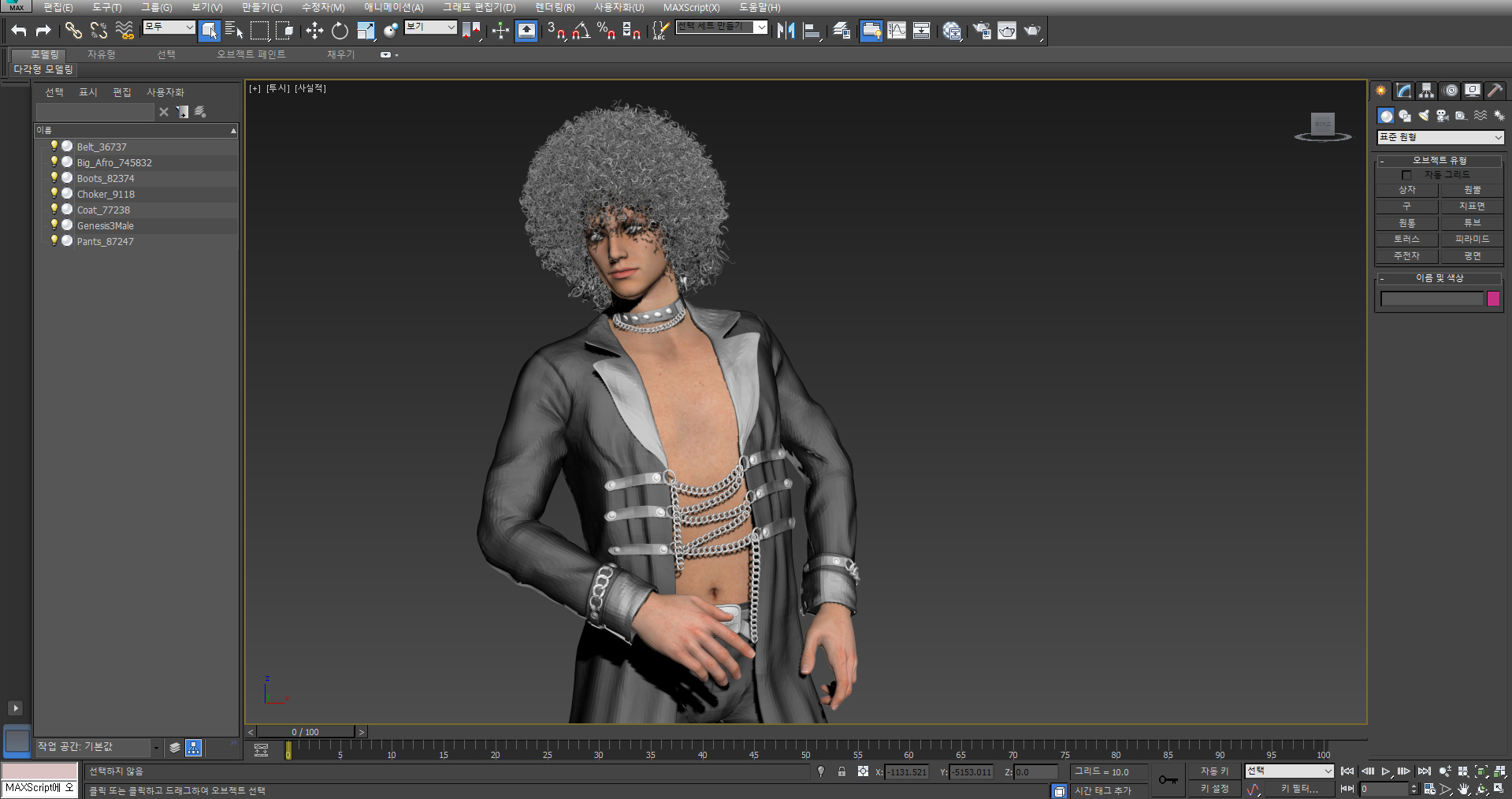Click the Undo arrow icon

(x=19, y=31)
